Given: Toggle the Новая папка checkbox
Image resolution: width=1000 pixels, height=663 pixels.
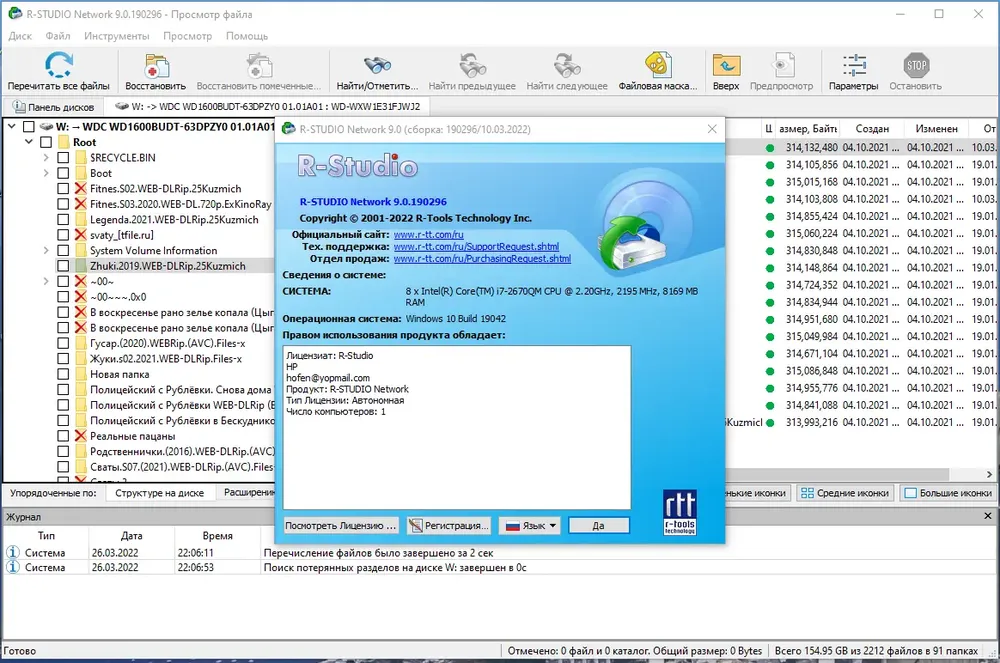Looking at the screenshot, I should pyautogui.click(x=63, y=374).
